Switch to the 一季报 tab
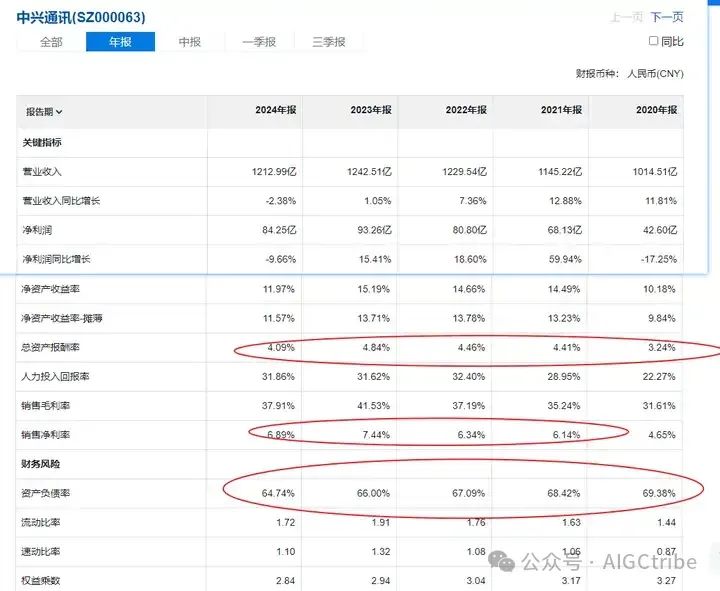720x591 pixels. coord(259,42)
